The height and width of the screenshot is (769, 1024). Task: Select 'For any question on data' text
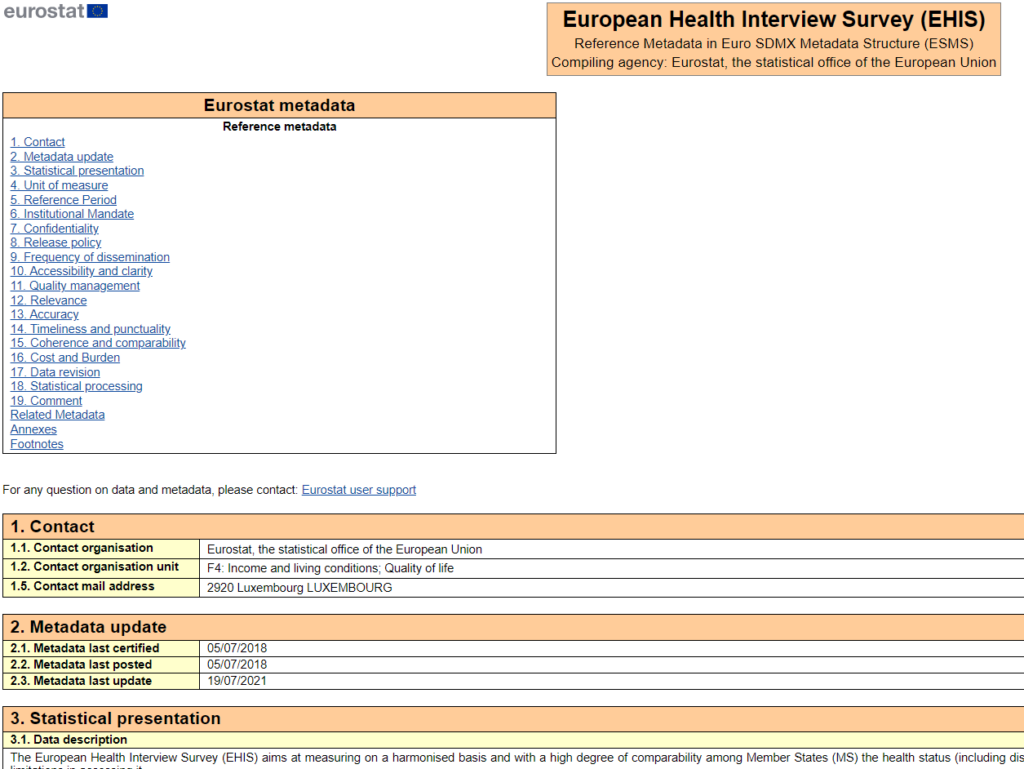pyautogui.click(x=150, y=490)
